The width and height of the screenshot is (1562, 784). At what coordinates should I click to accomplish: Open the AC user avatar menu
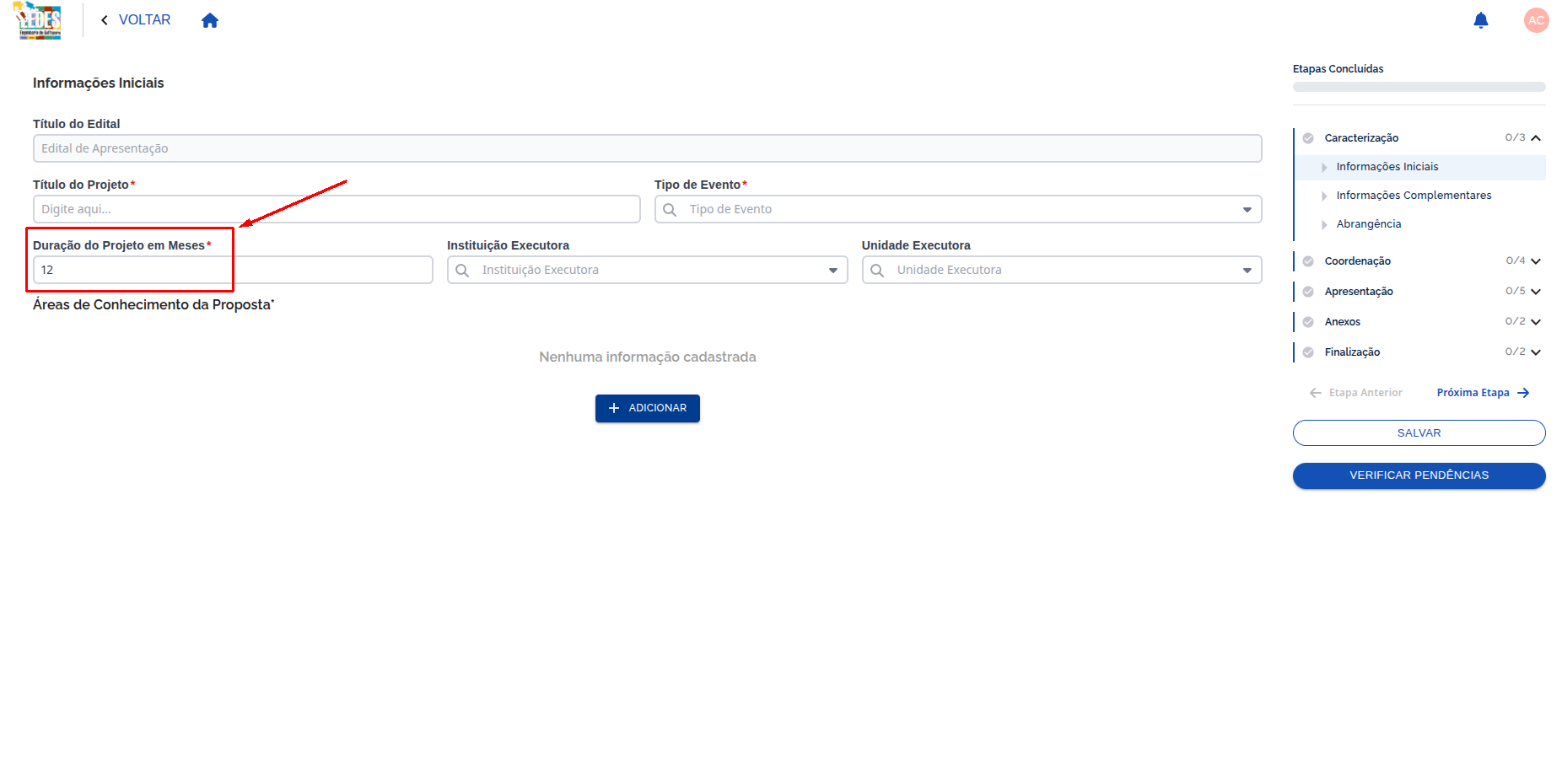click(x=1536, y=20)
